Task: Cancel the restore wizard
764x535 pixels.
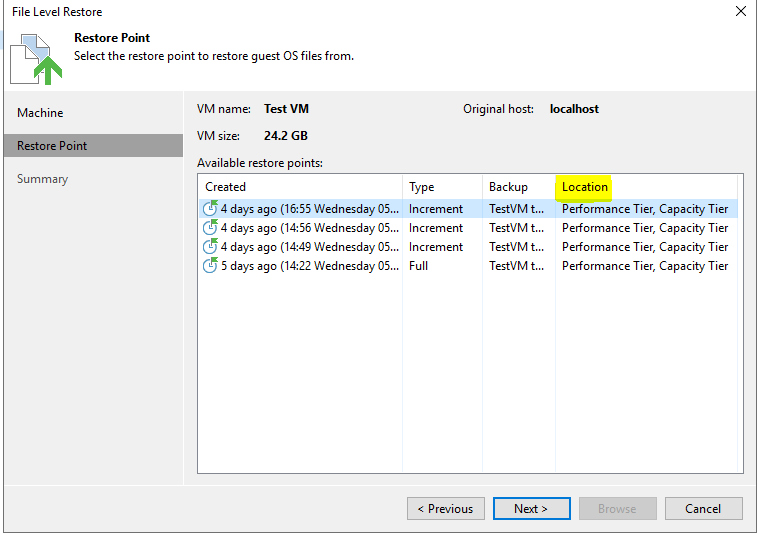Action: pyautogui.click(x=704, y=509)
